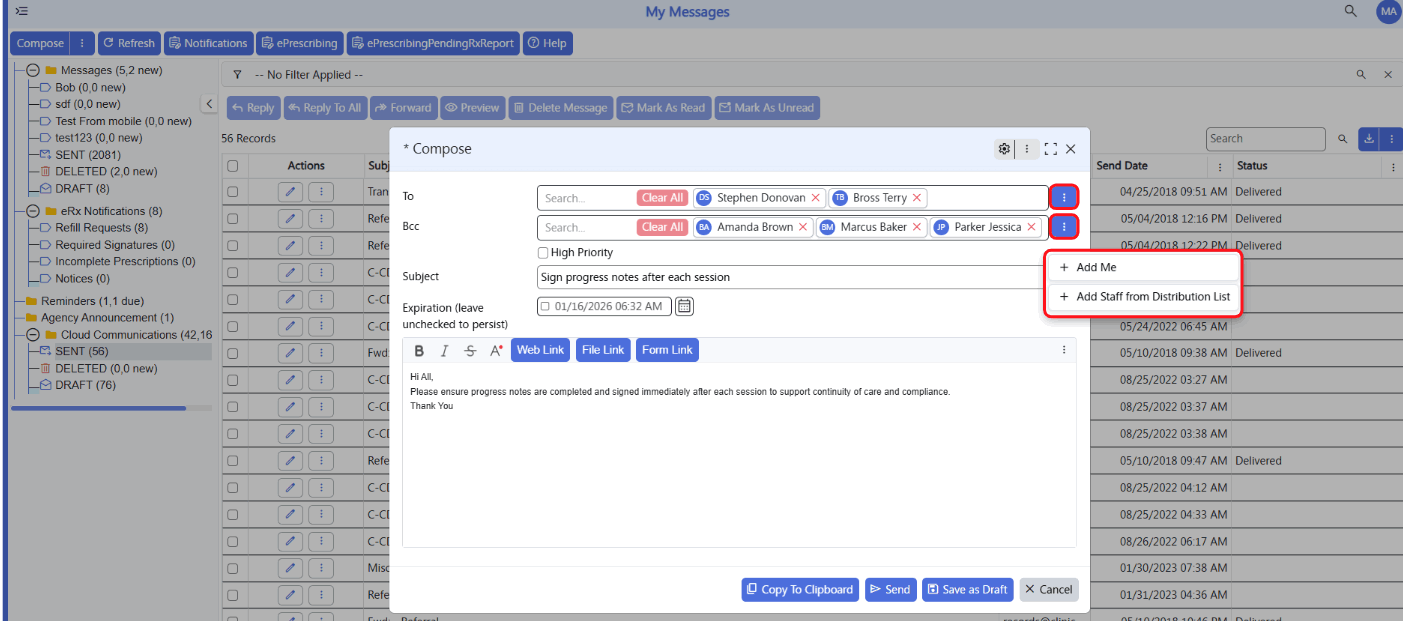The width and height of the screenshot is (1403, 621).
Task: Remove Stephen Donovan from To recipients
Action: pyautogui.click(x=815, y=198)
